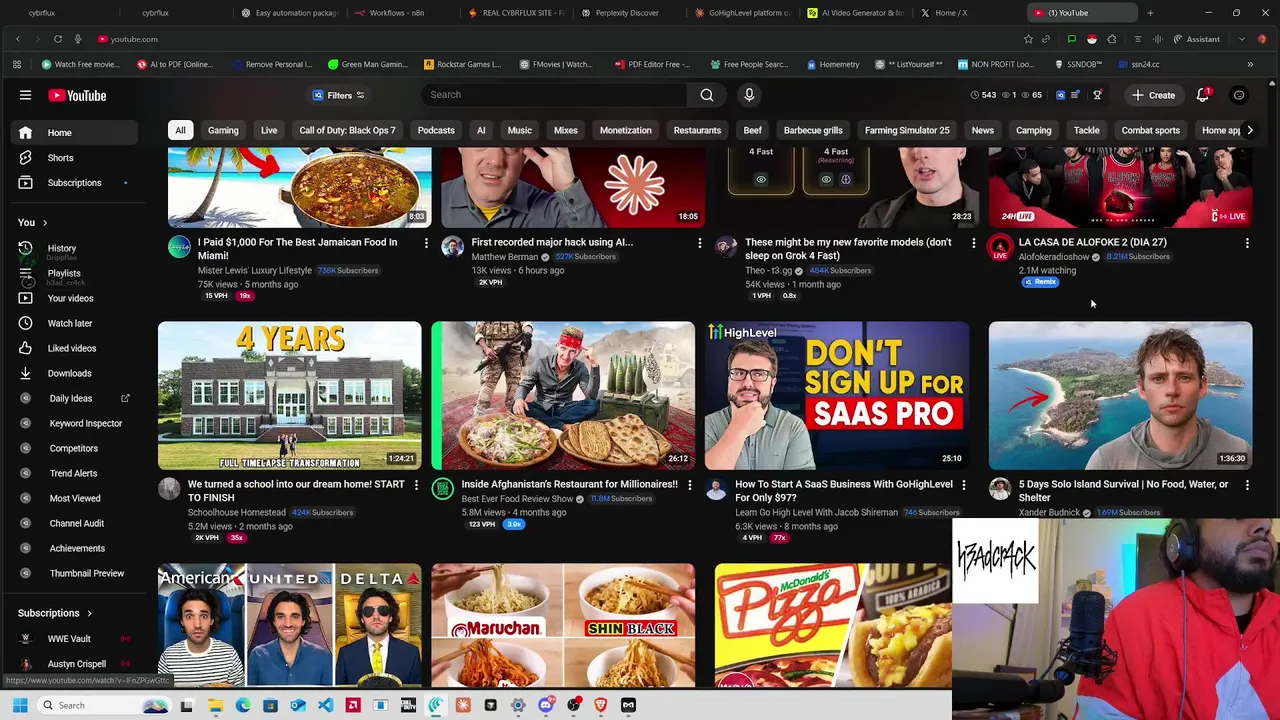Click the trophy extension icon in header
Screen dimensions: 1280x720
tap(1097, 95)
